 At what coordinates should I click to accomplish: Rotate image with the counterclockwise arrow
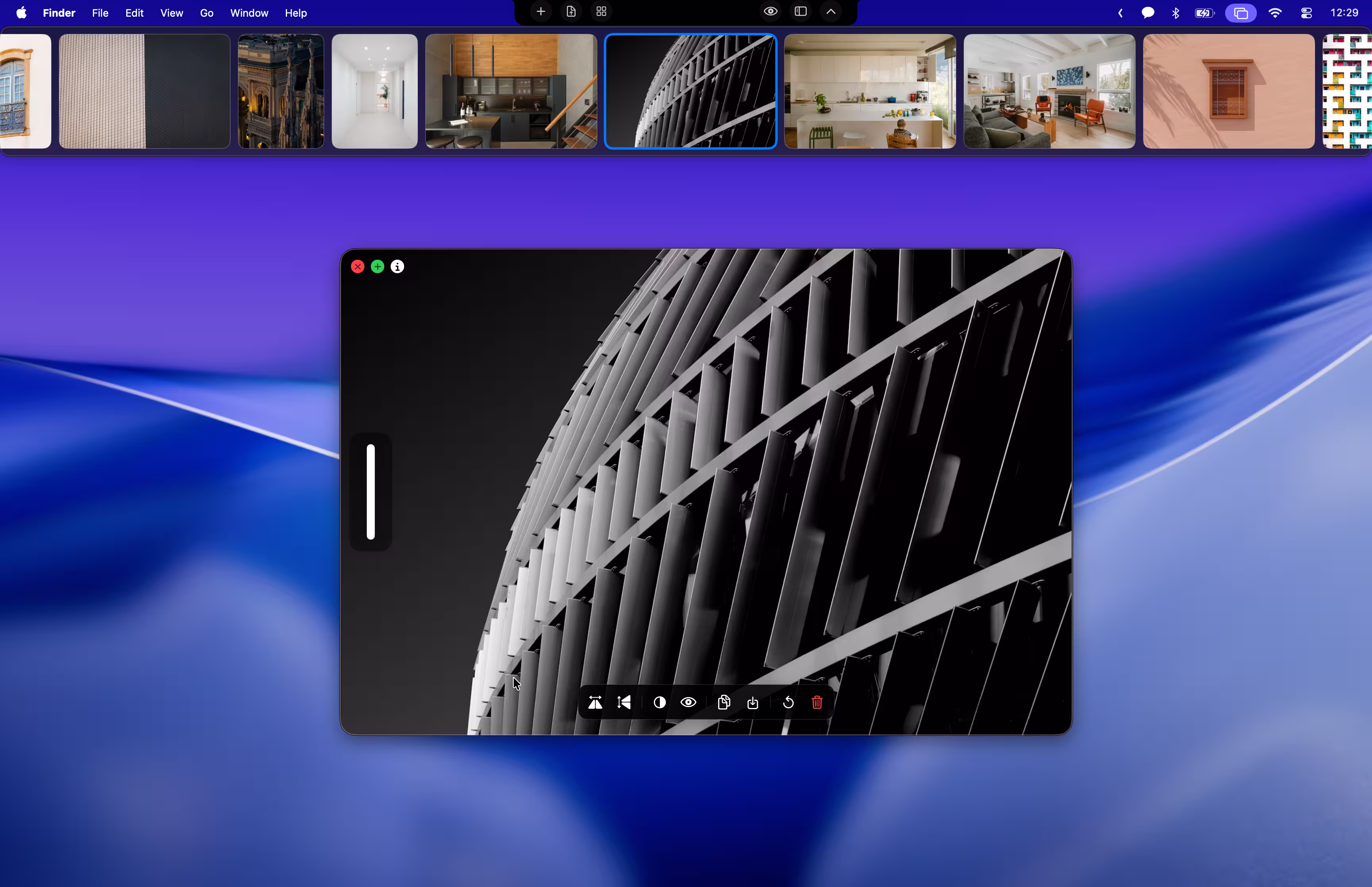[788, 702]
